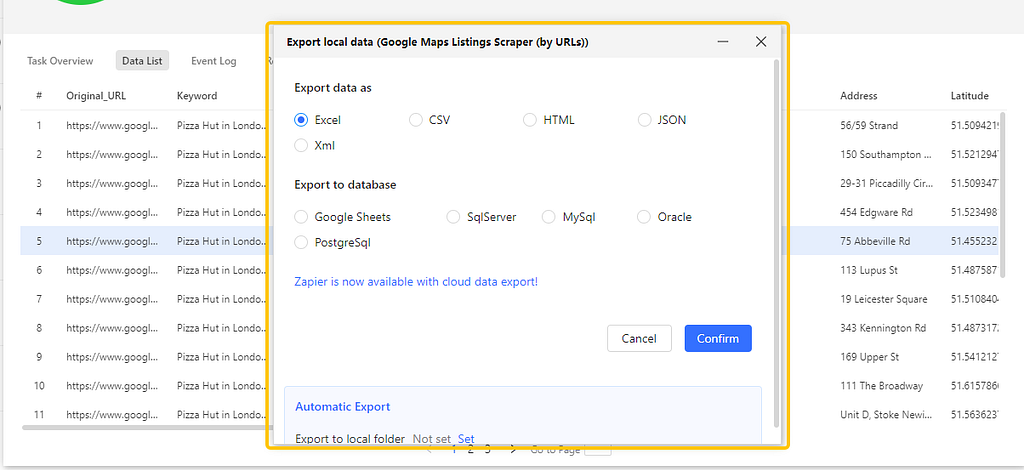Click the Keyword column header
Screen dimensions: 1024x470
click(197, 95)
